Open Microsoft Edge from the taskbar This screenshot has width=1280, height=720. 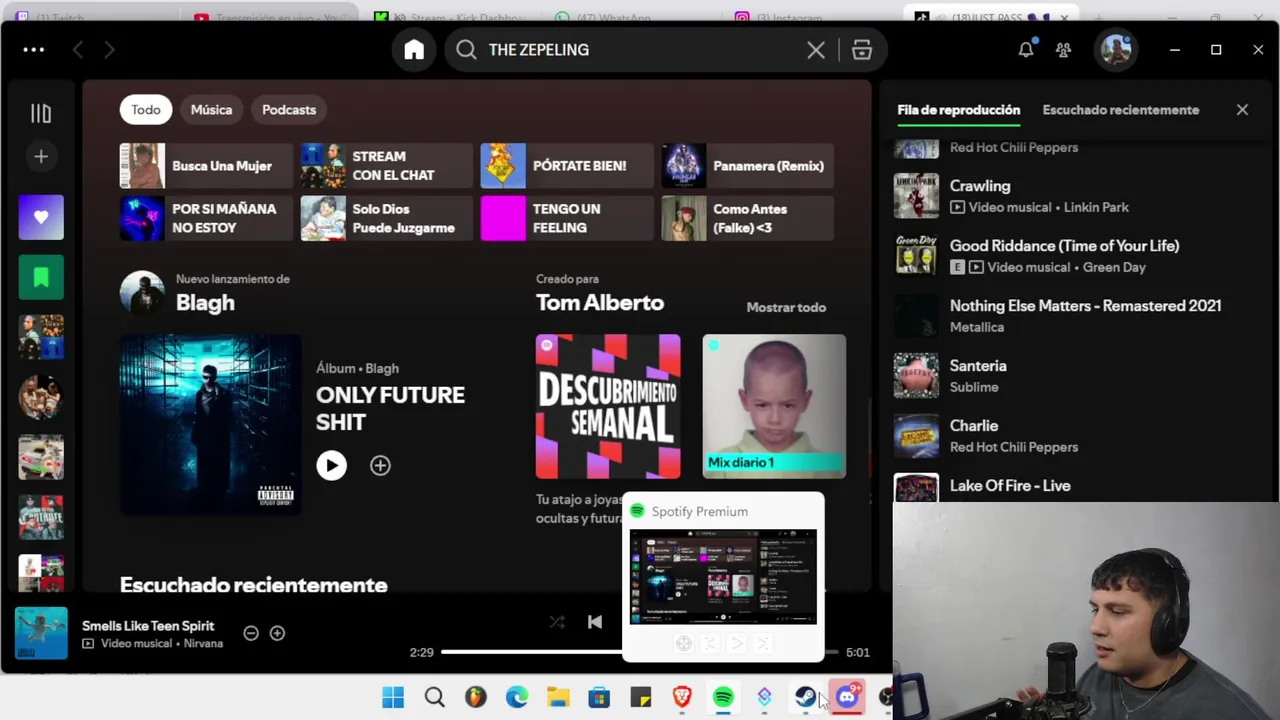(517, 697)
